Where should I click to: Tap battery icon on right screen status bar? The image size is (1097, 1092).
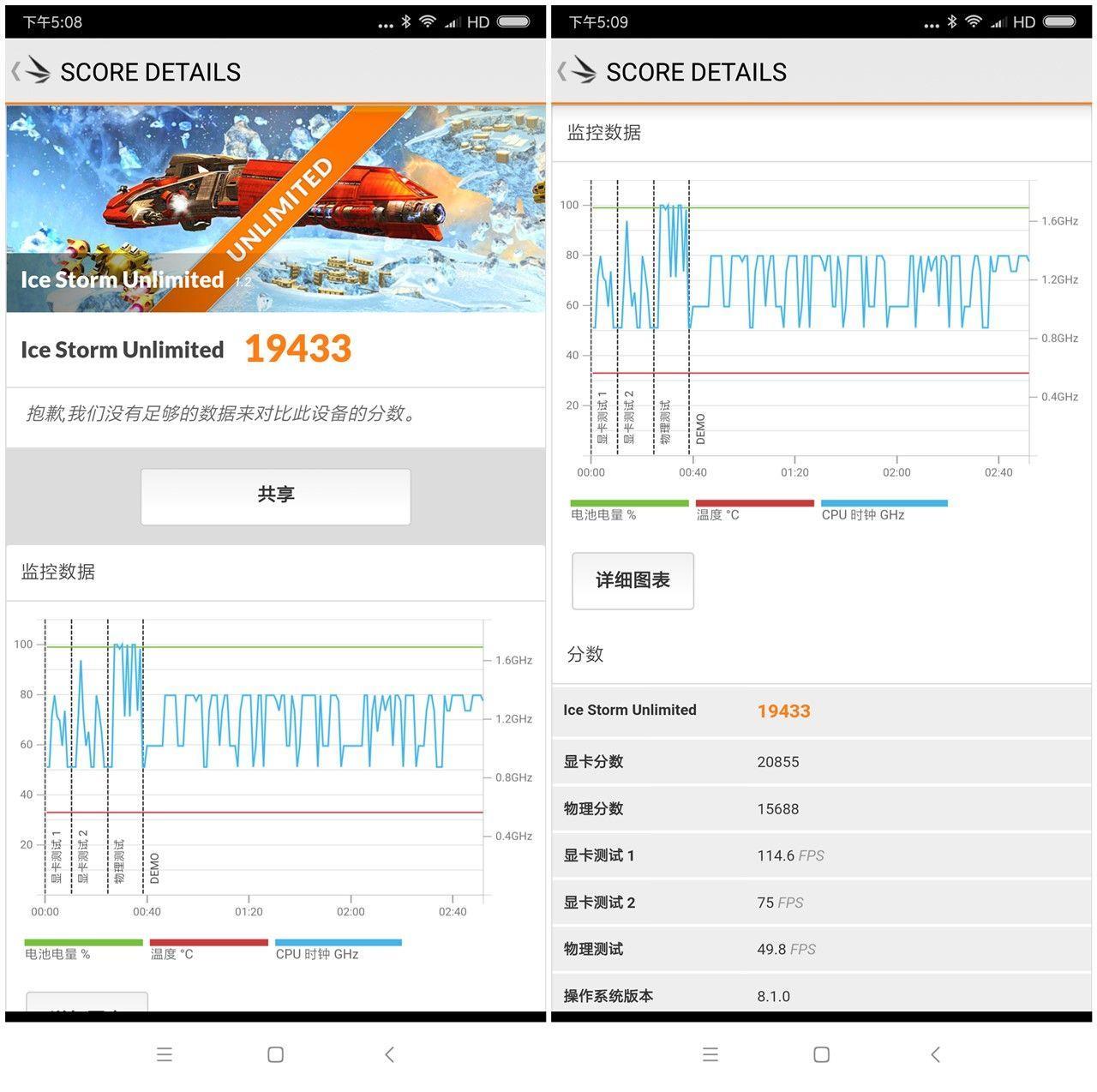click(x=1059, y=21)
